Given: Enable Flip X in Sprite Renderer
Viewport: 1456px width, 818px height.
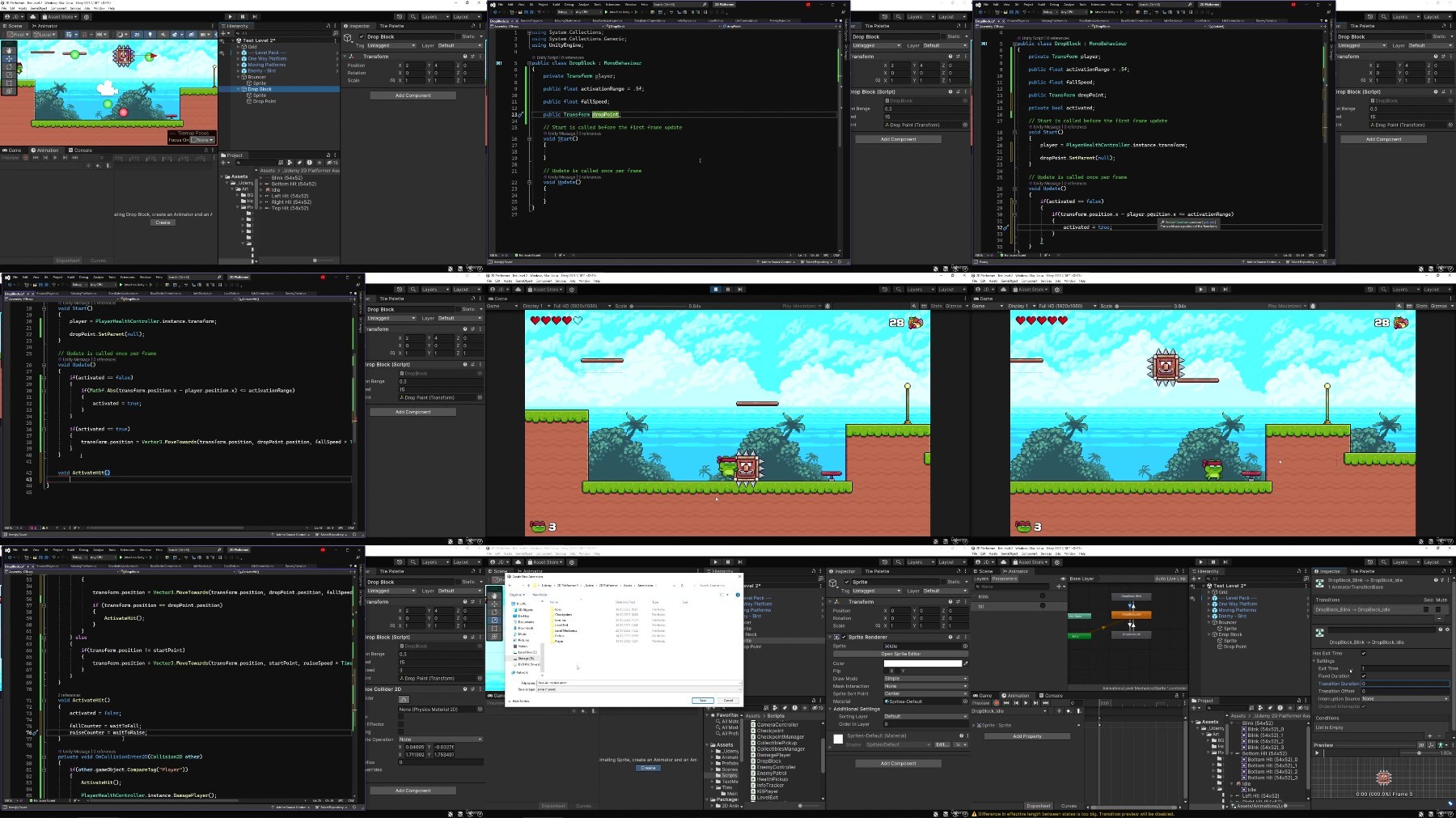Looking at the screenshot, I should coord(887,671).
